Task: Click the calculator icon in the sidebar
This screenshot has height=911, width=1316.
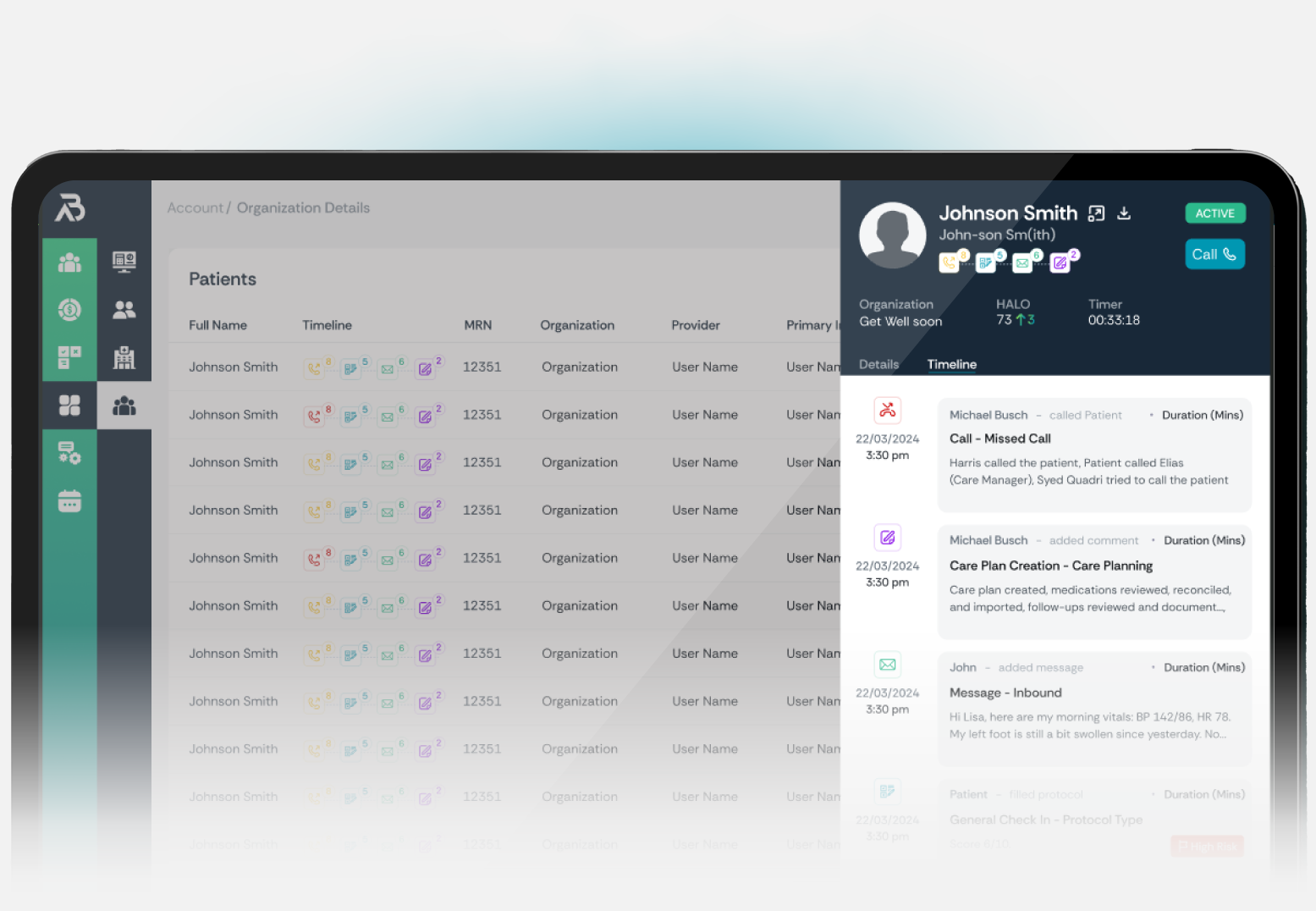Action: tap(69, 357)
